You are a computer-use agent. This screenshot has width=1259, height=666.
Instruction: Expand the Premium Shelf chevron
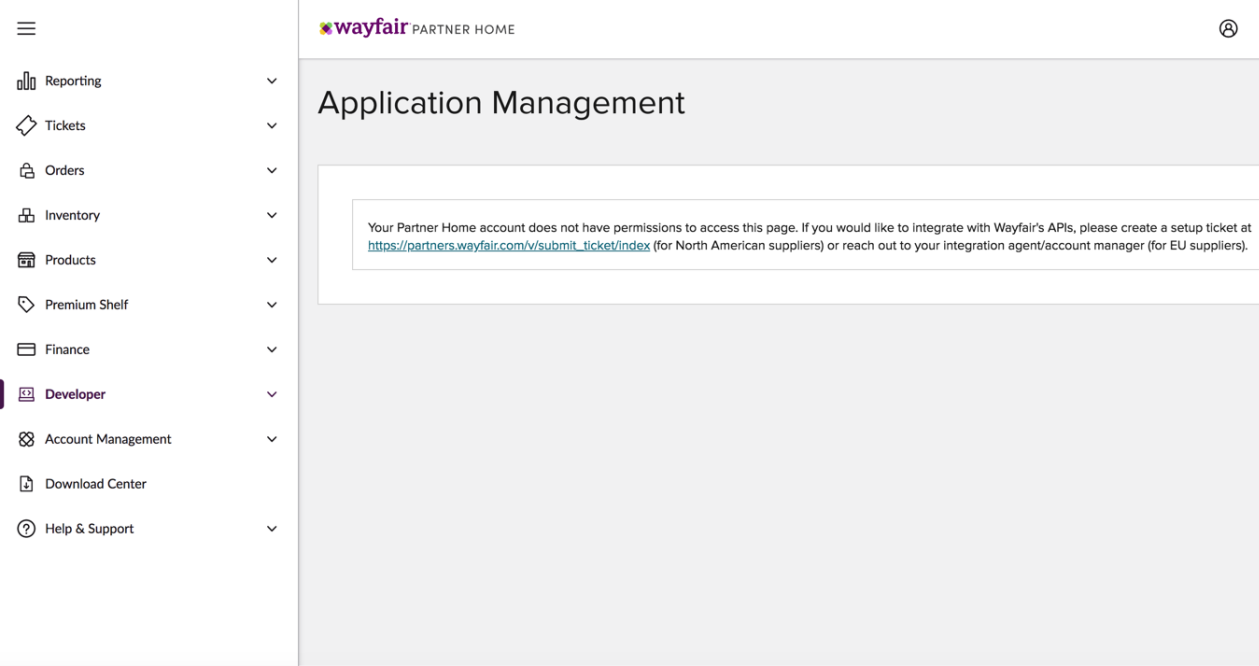click(271, 305)
